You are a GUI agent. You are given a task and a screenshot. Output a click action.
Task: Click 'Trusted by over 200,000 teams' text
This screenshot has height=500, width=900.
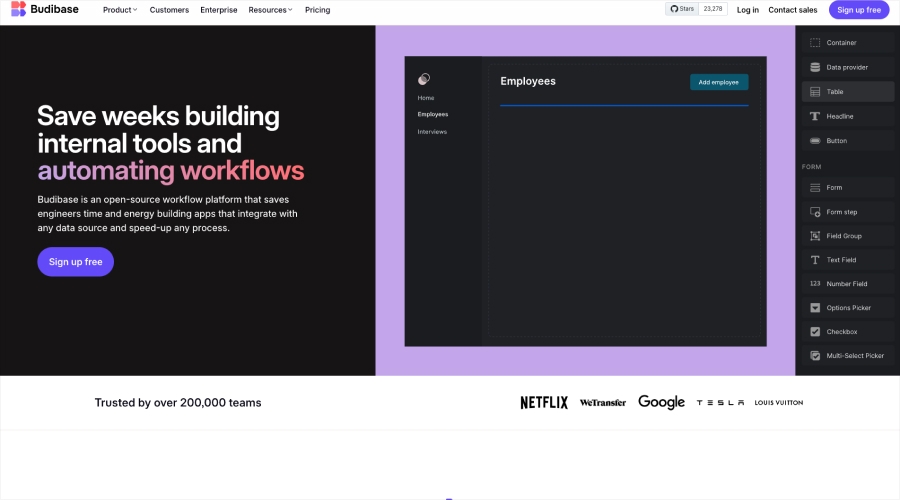(178, 403)
